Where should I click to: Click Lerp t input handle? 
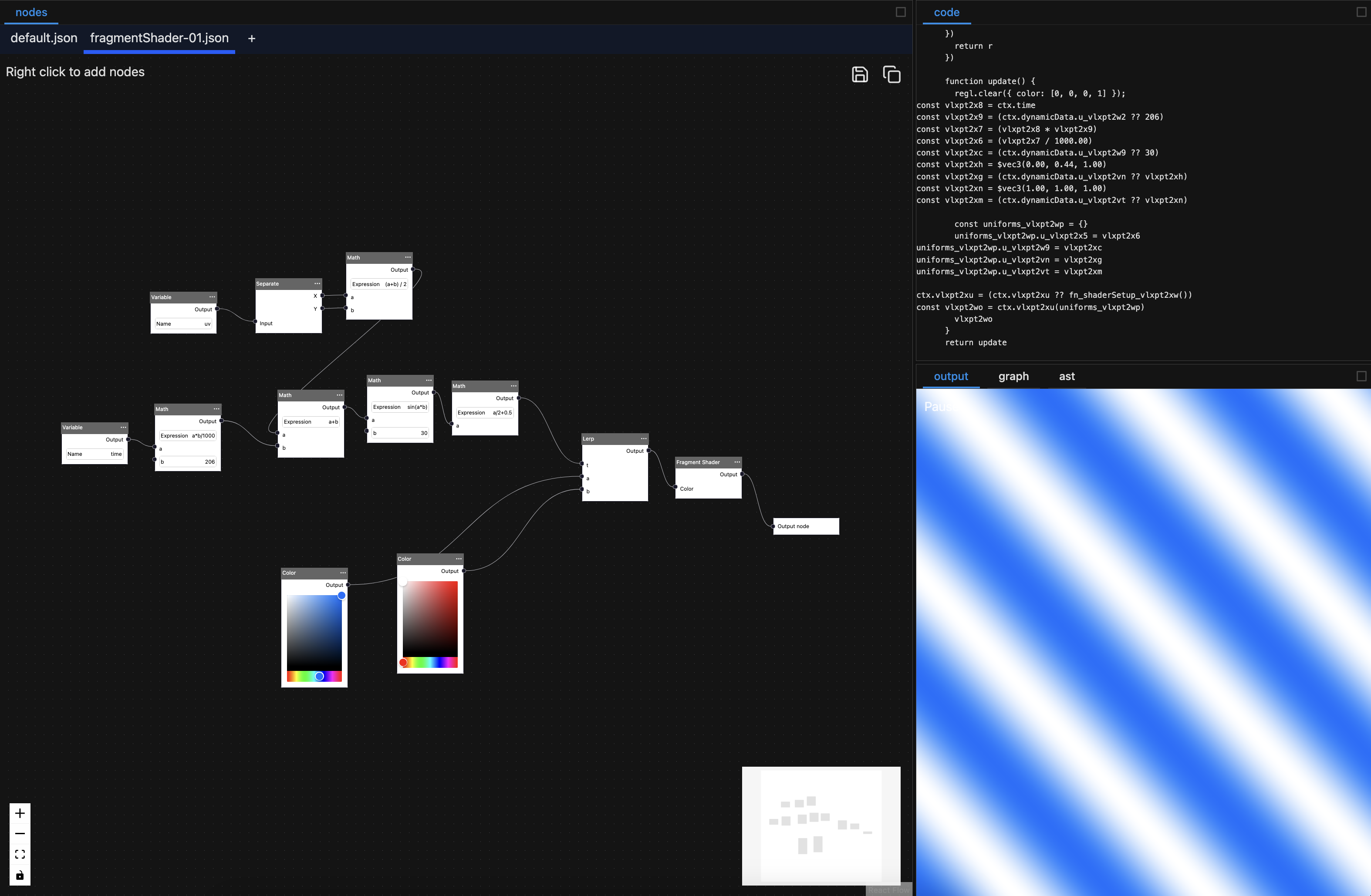(x=582, y=464)
